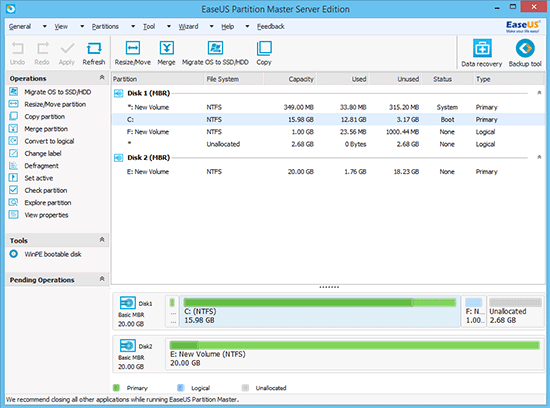Click the blue Logical legend swatch
Screen dimensions: 550x408
(181, 388)
